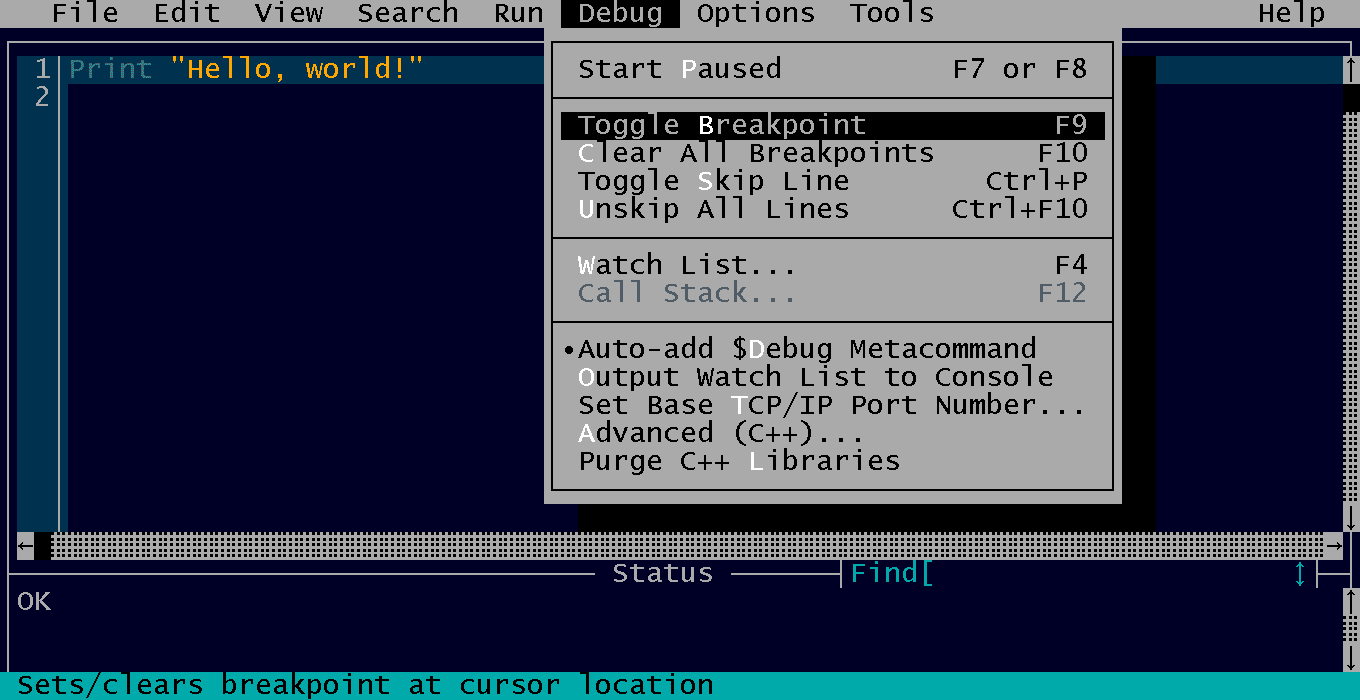
Task: Click the "Hello, world!" string
Action: [297, 69]
